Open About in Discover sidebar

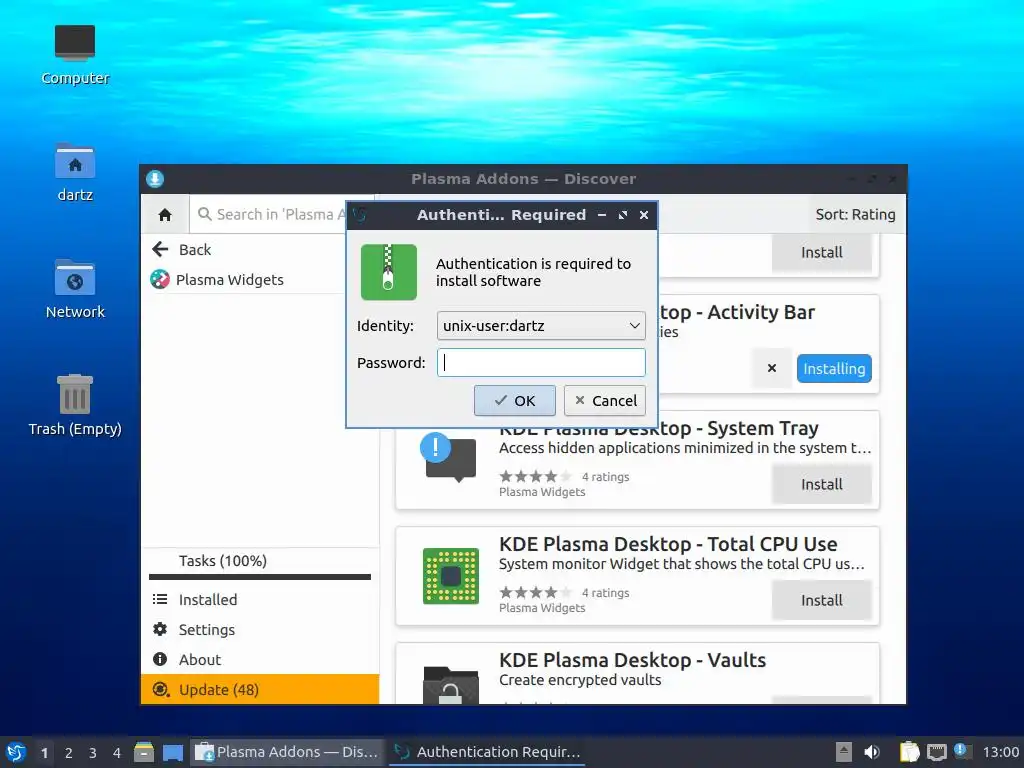tap(260, 660)
